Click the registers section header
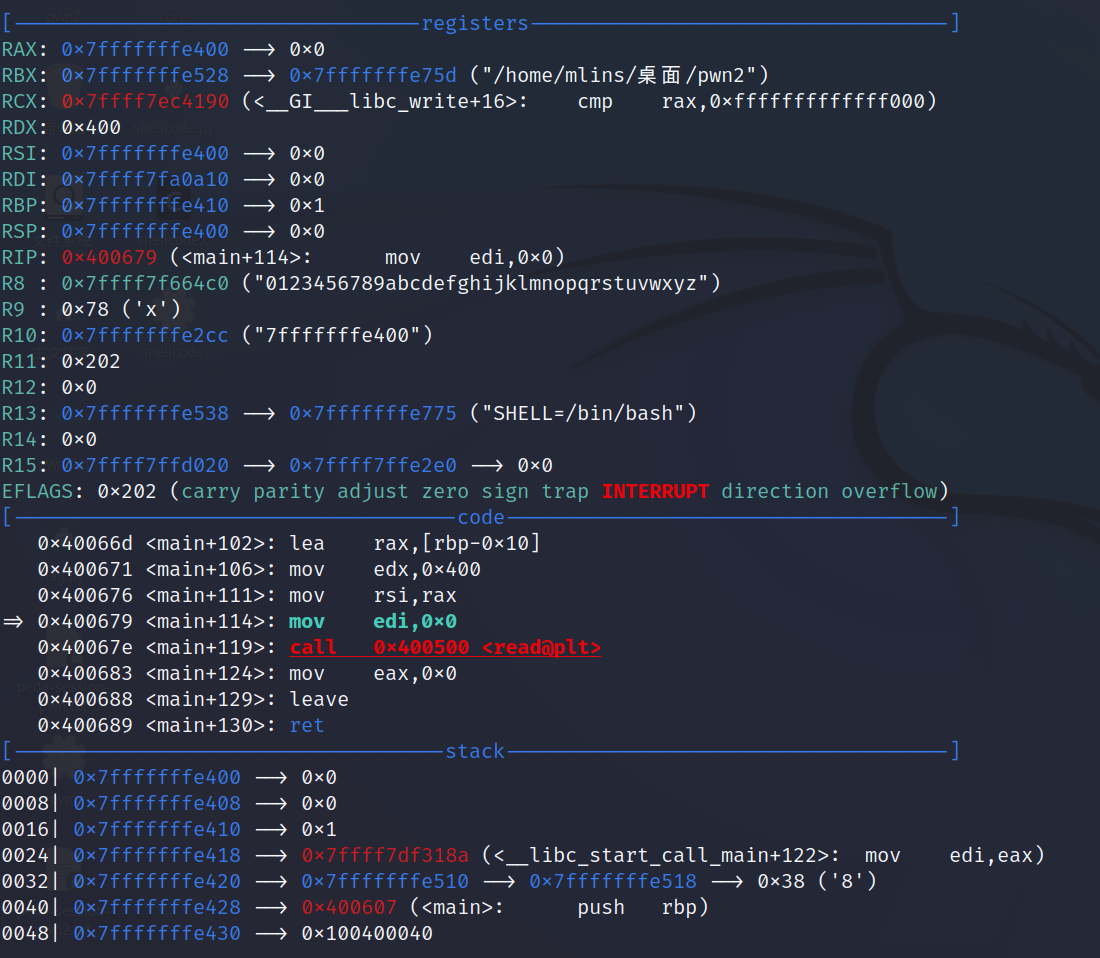Image resolution: width=1100 pixels, height=958 pixels. click(x=475, y=23)
